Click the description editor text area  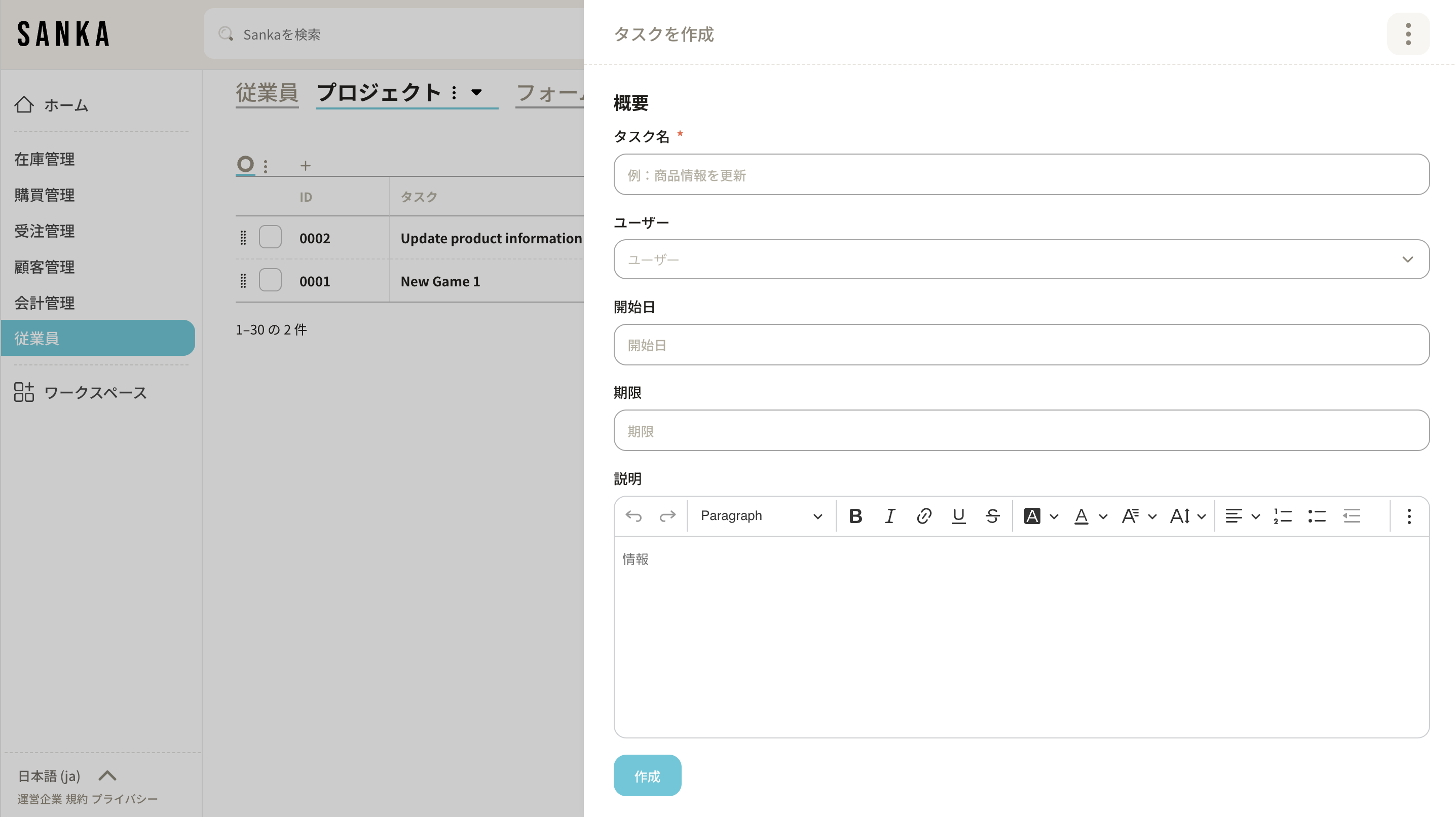pyautogui.click(x=1021, y=637)
